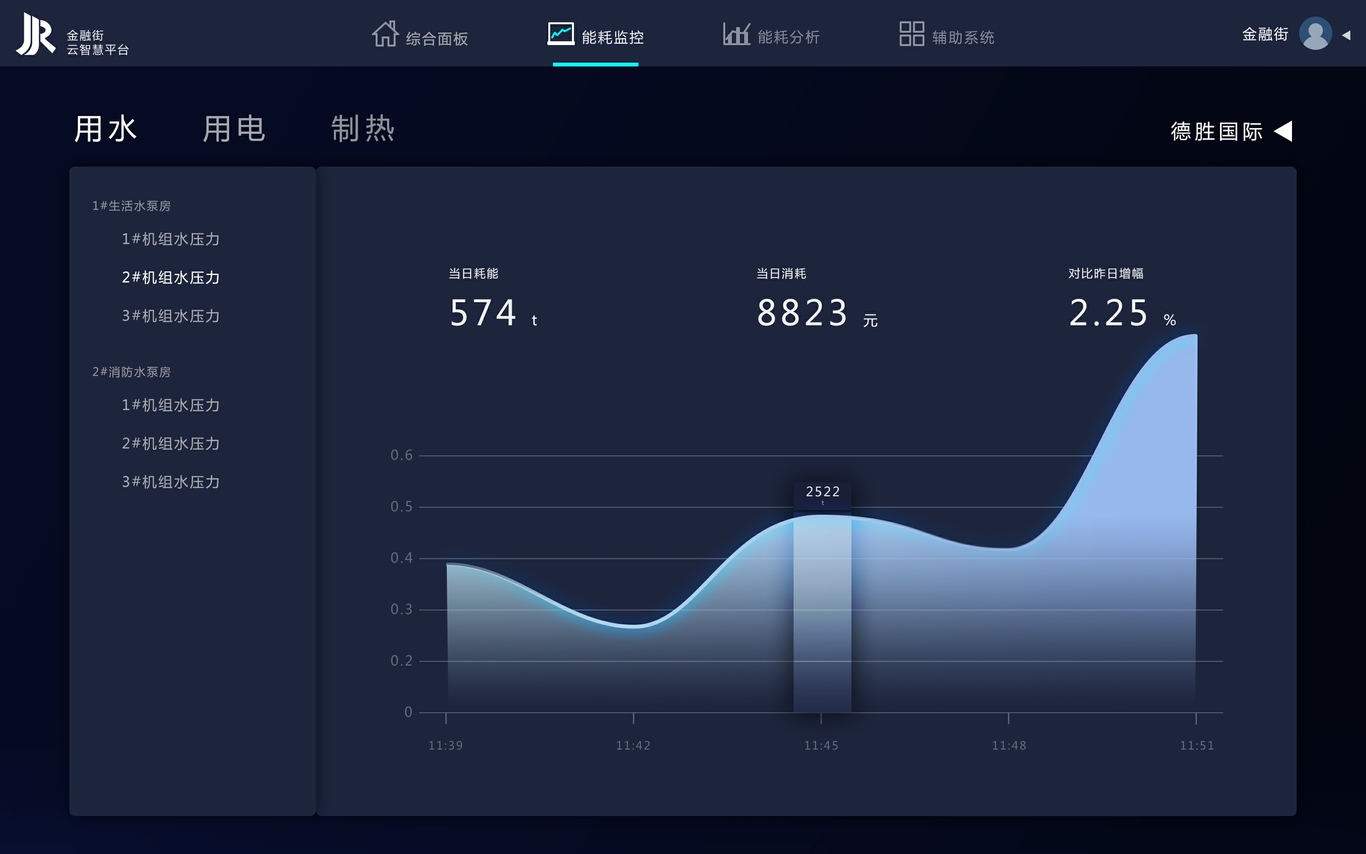Click the 574 t energy value

(x=494, y=313)
